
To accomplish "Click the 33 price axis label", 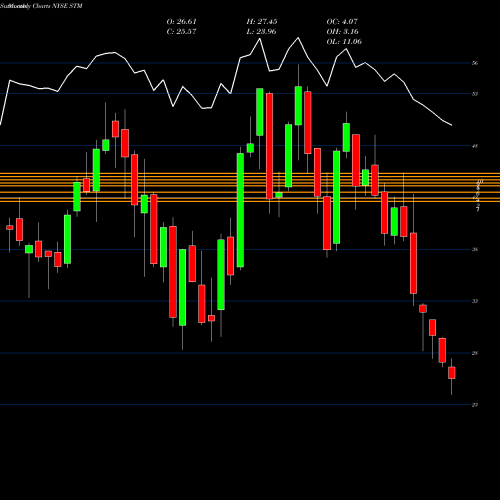I will point(475,301).
